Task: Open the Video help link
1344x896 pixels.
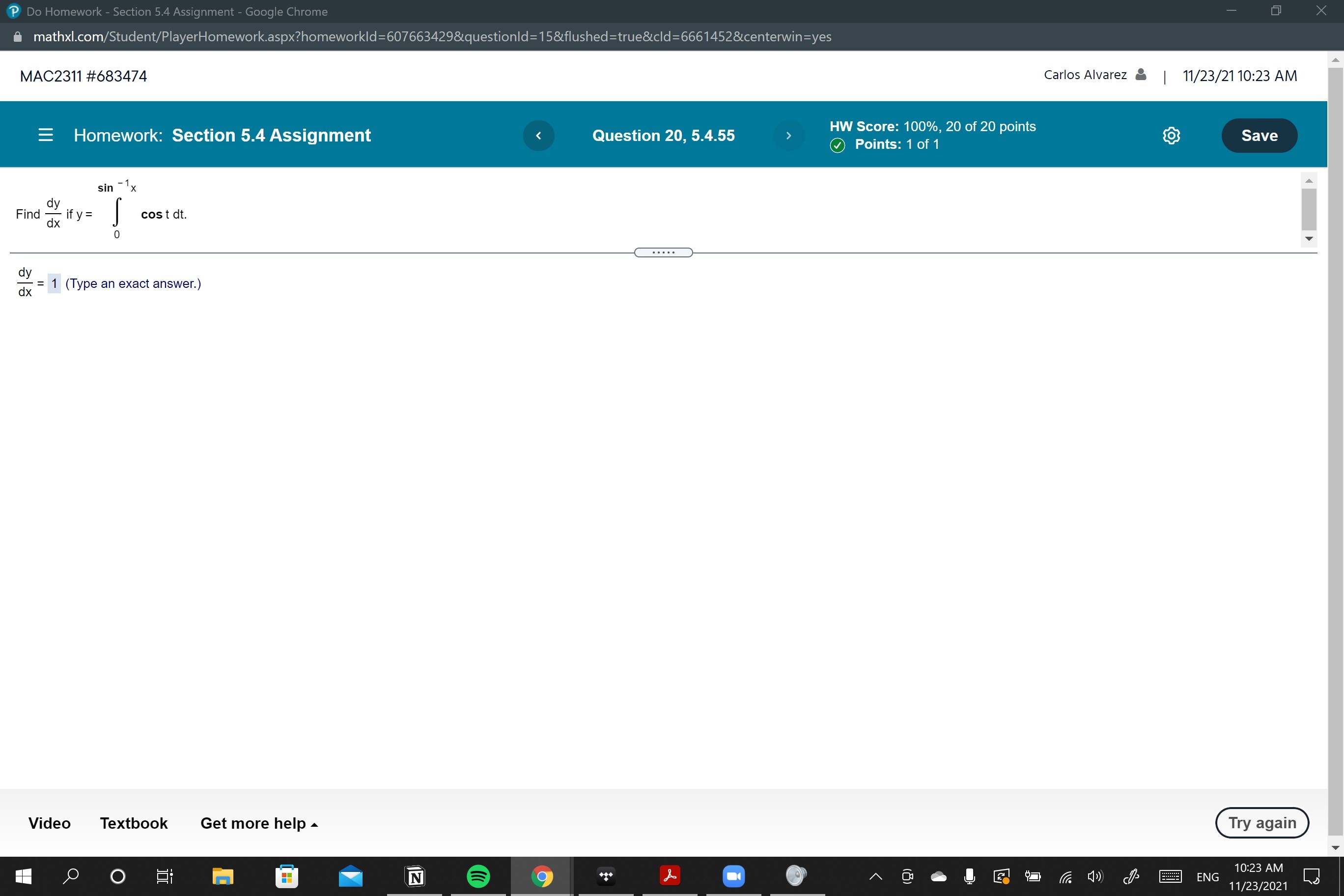Action: click(50, 823)
